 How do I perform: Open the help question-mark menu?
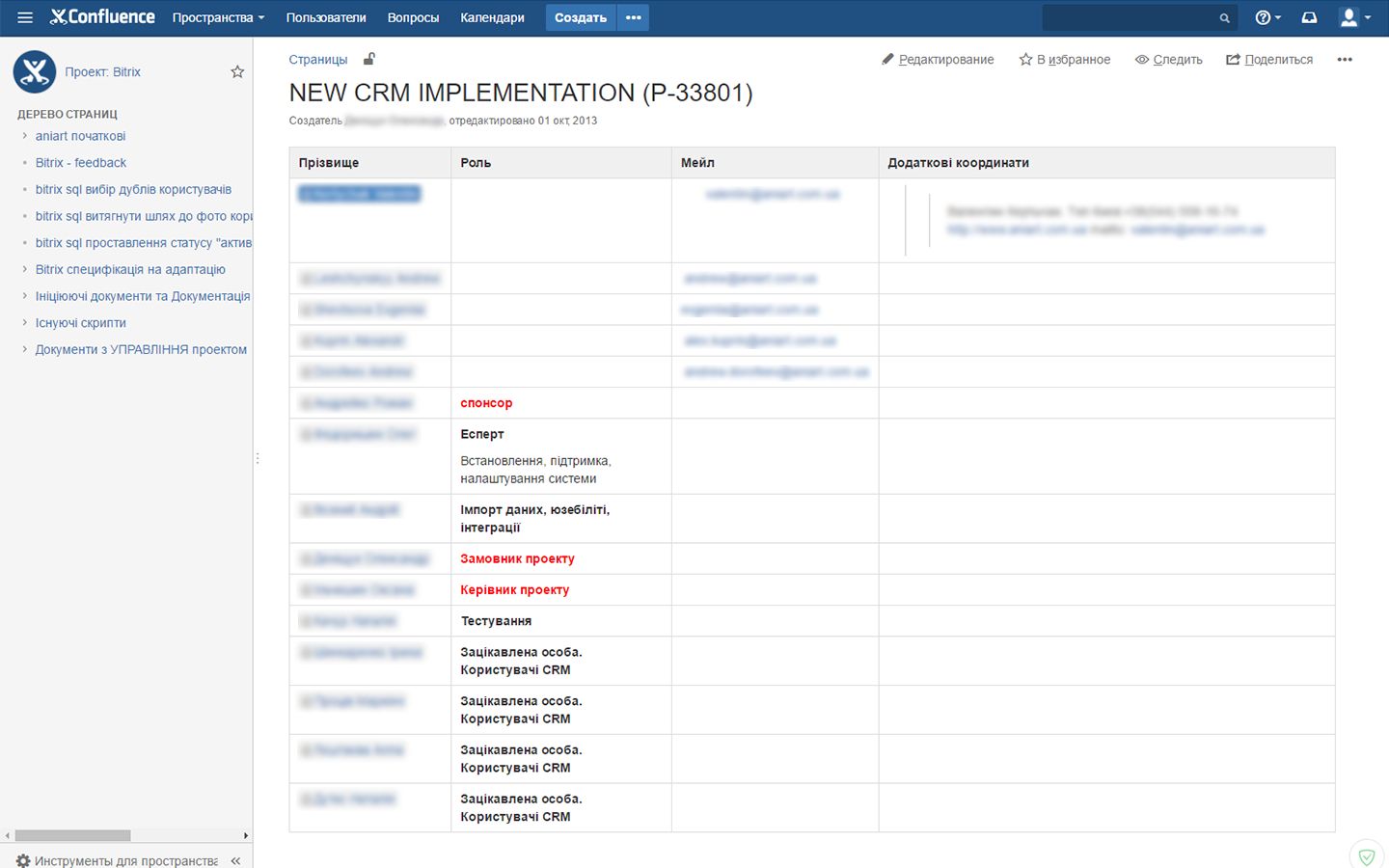point(1267,17)
